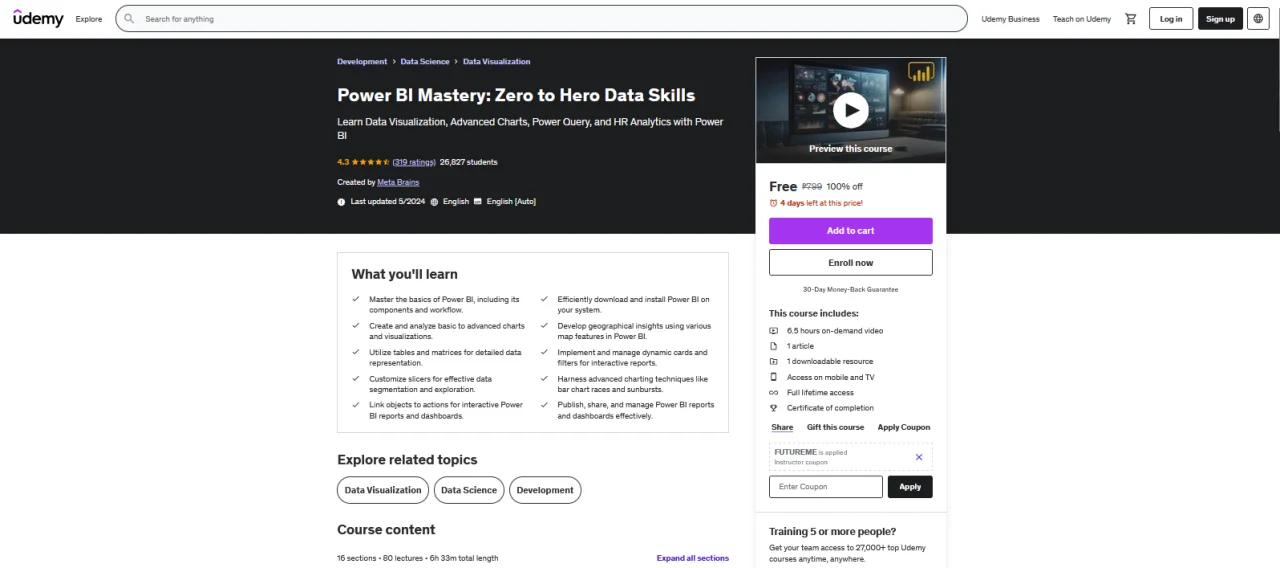Click 6.5 hours on-demand video text
The height and width of the screenshot is (568, 1280).
pyautogui.click(x=835, y=330)
